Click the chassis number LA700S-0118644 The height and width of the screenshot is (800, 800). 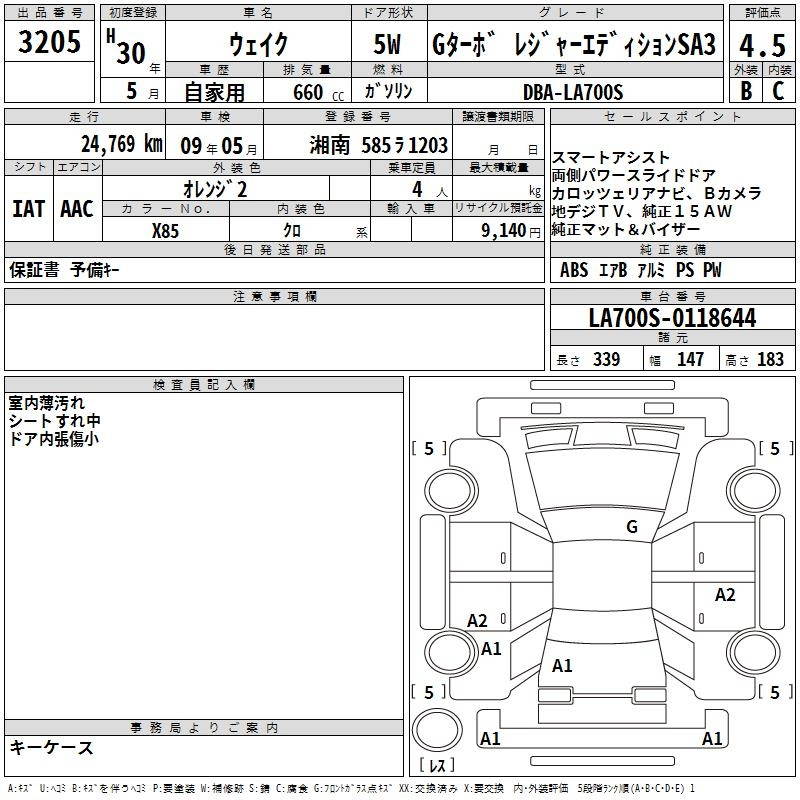pos(672,318)
